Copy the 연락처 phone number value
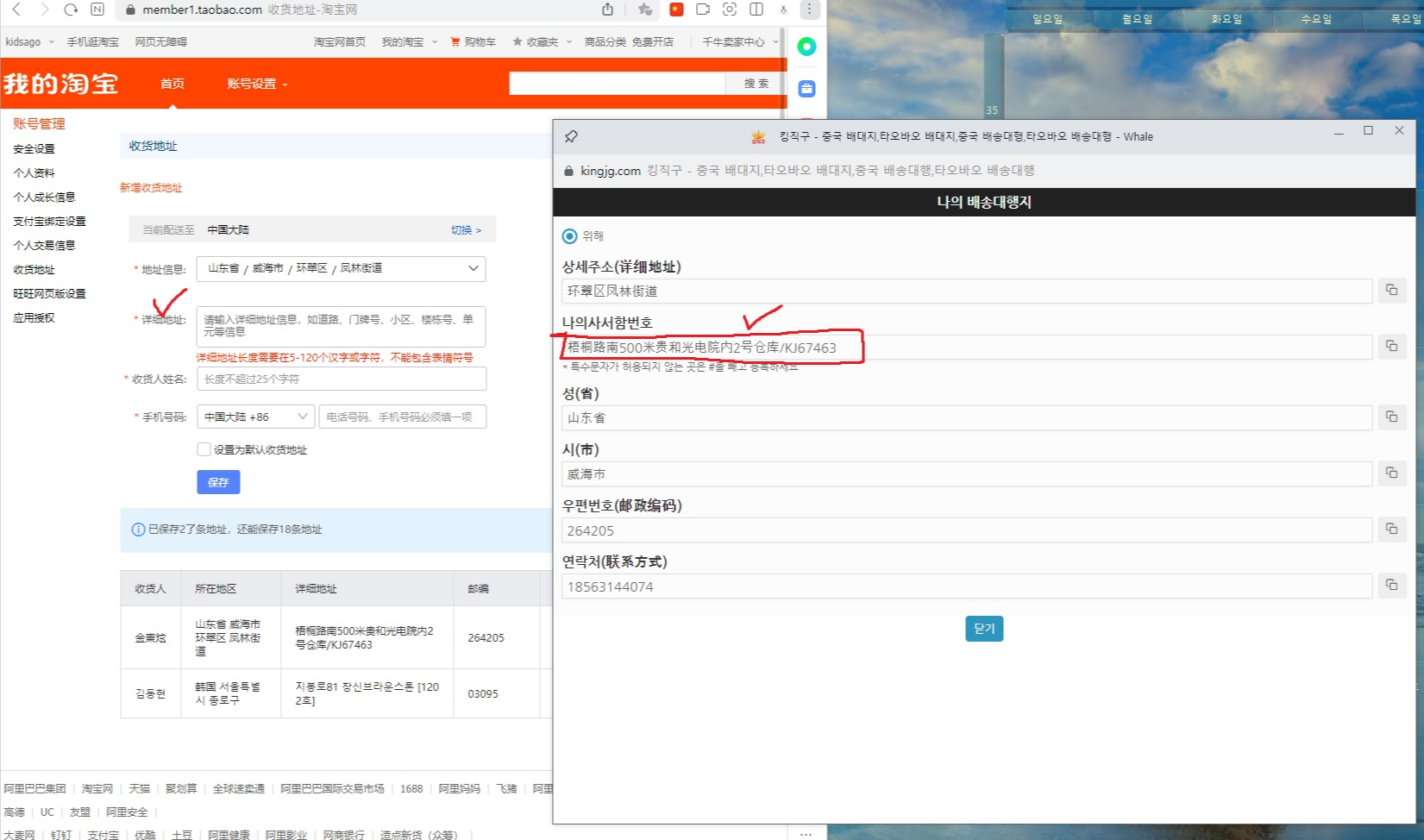1424x840 pixels. pos(1391,585)
